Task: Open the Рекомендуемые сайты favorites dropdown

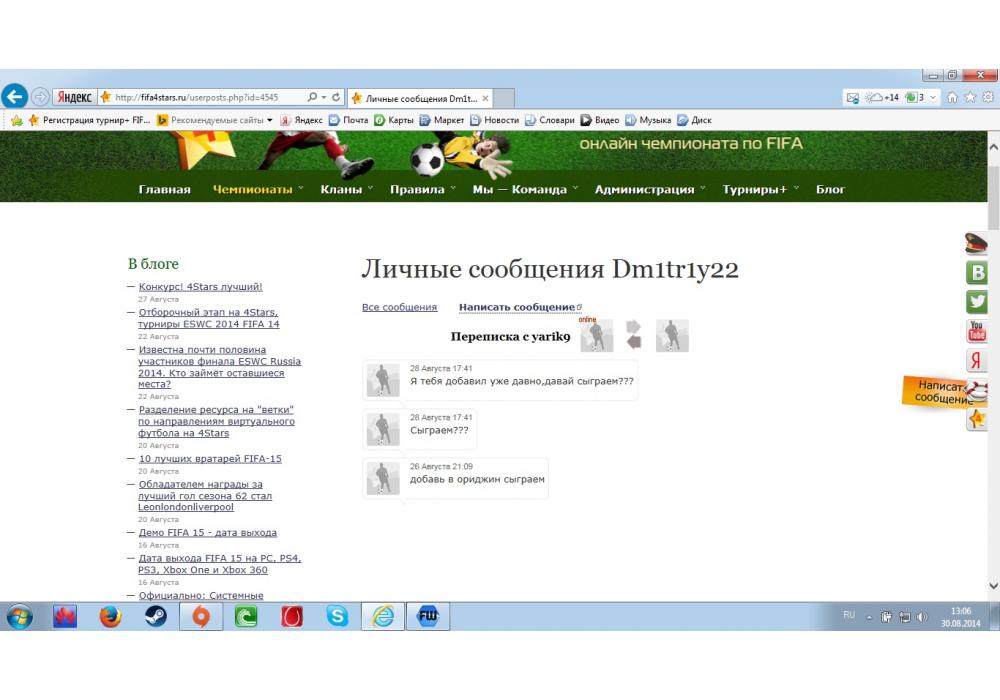Action: tap(215, 120)
